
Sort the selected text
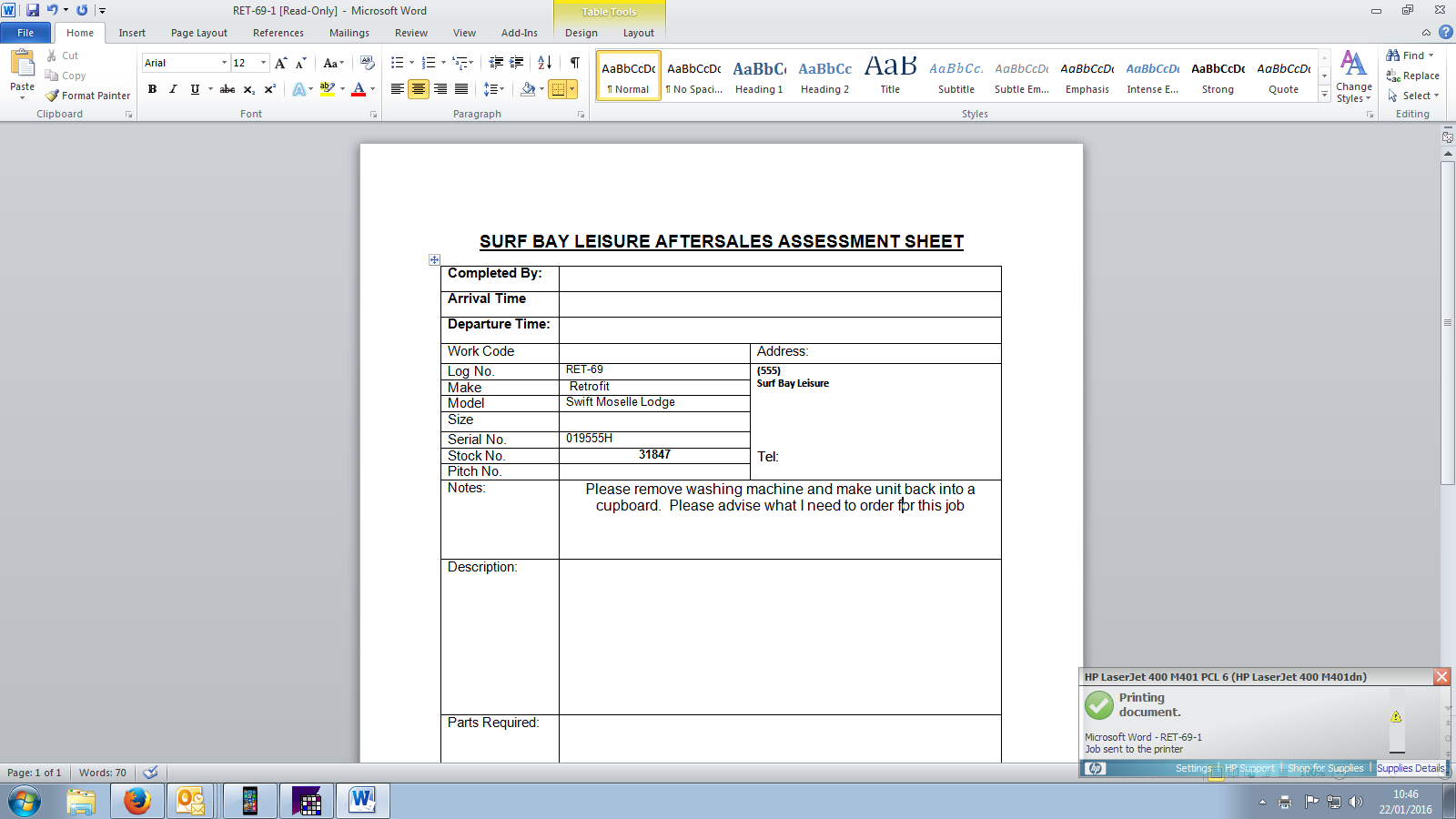click(545, 63)
